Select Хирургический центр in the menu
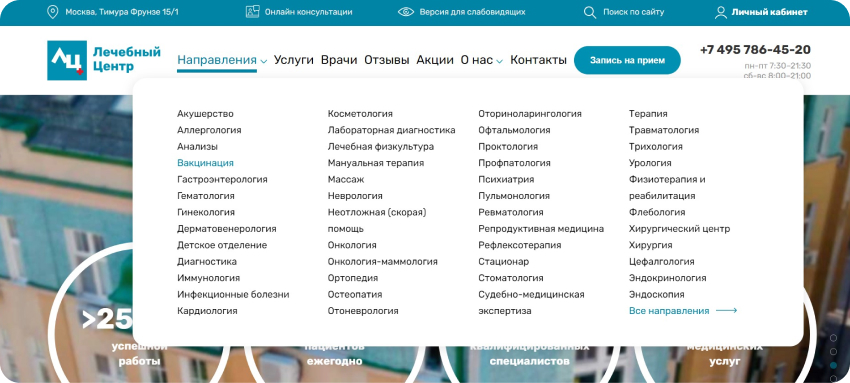 (679, 229)
